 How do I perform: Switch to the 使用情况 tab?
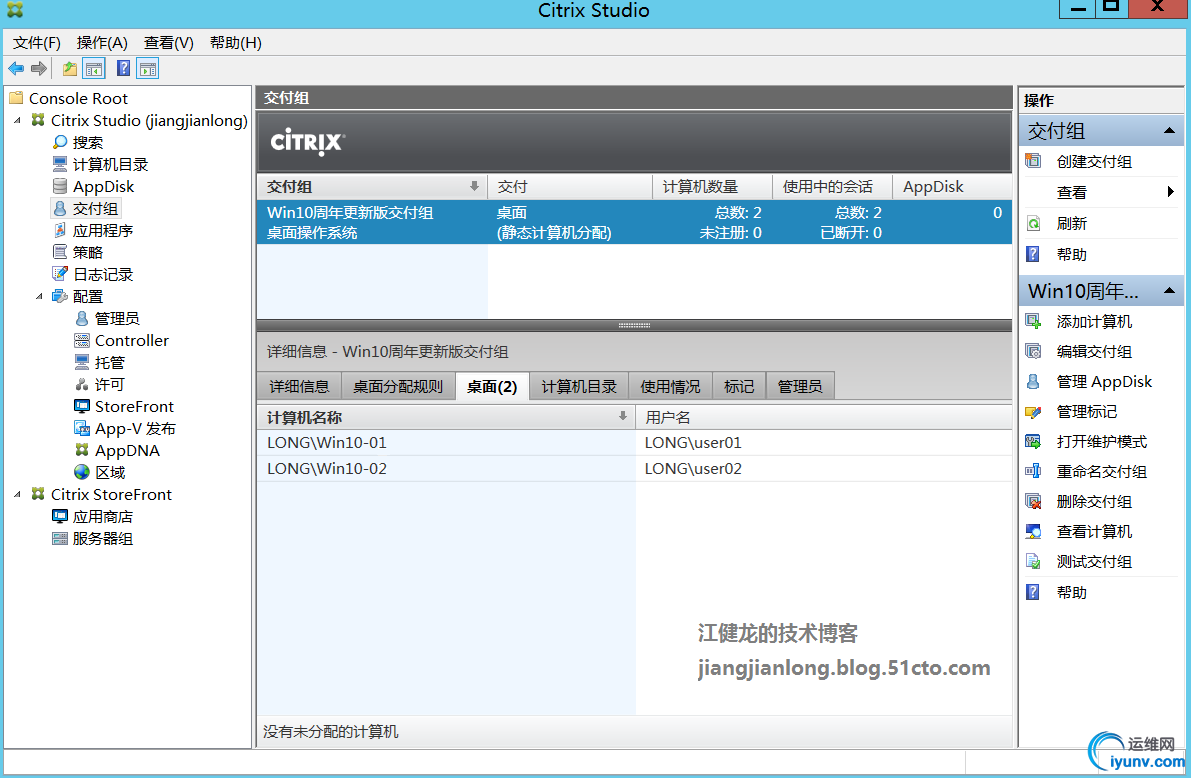click(x=670, y=387)
